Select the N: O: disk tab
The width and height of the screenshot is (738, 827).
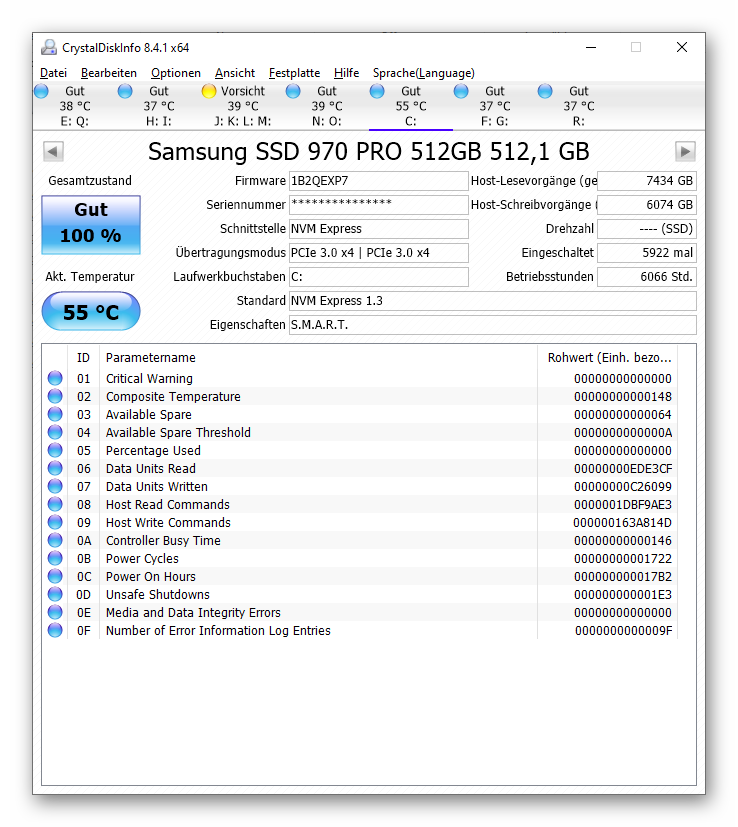coord(327,106)
